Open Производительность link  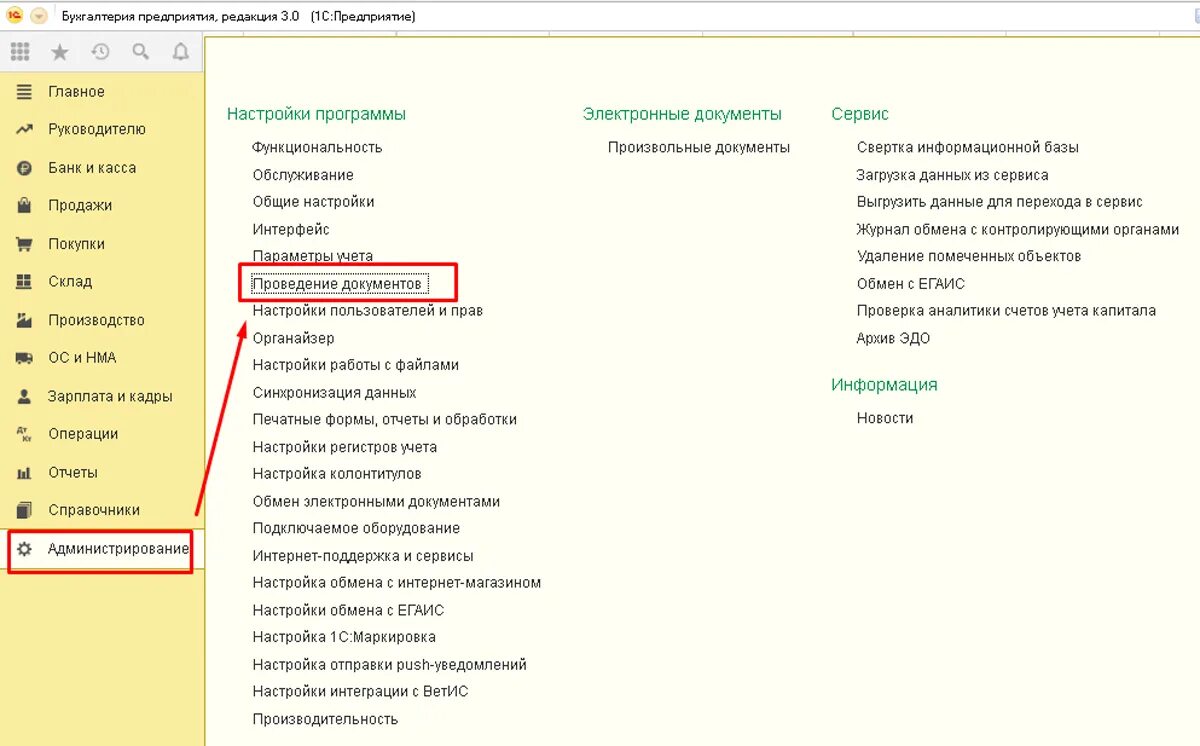pyautogui.click(x=325, y=719)
